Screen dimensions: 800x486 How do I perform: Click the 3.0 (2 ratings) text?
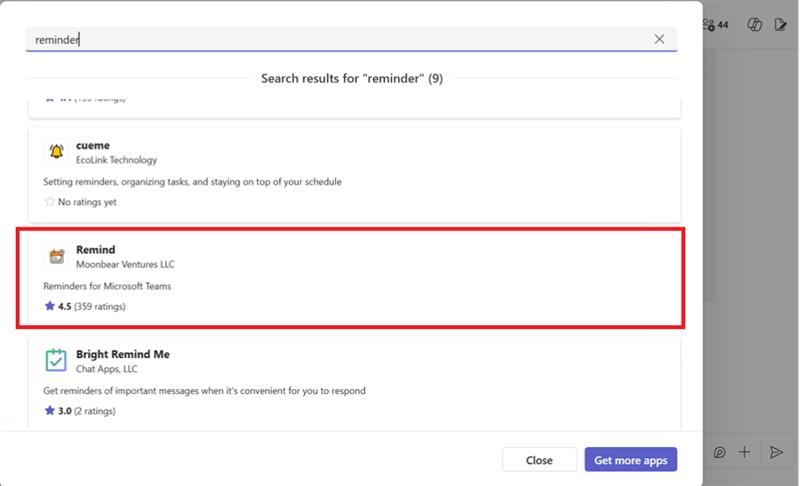tap(86, 411)
